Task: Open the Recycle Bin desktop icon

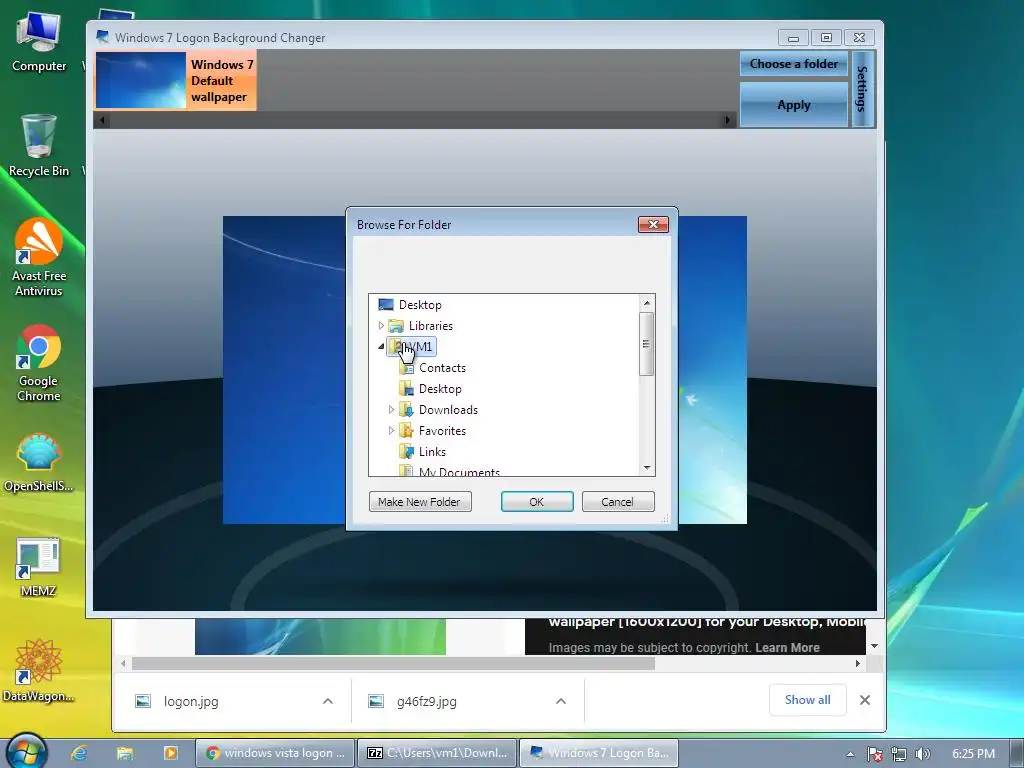Action: click(39, 146)
